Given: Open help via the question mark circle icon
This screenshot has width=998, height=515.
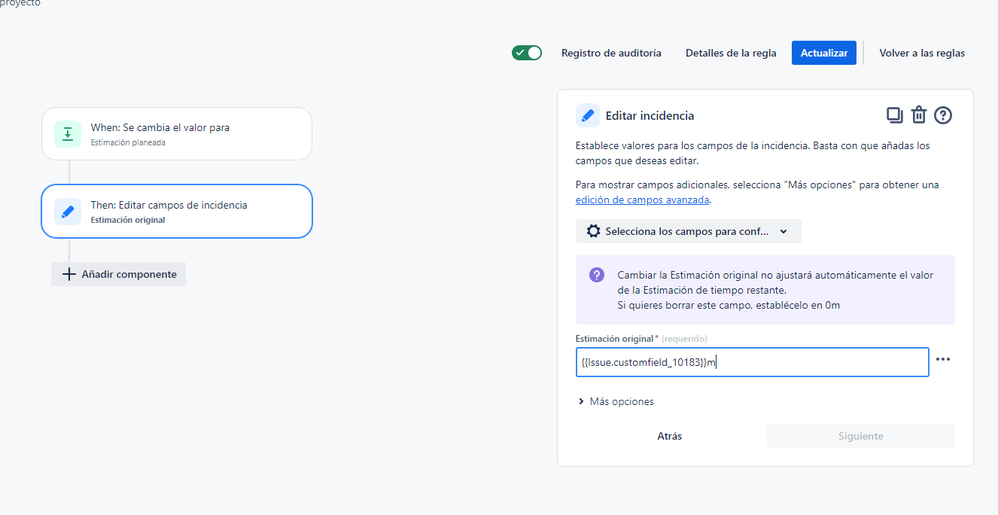Looking at the screenshot, I should pos(943,115).
